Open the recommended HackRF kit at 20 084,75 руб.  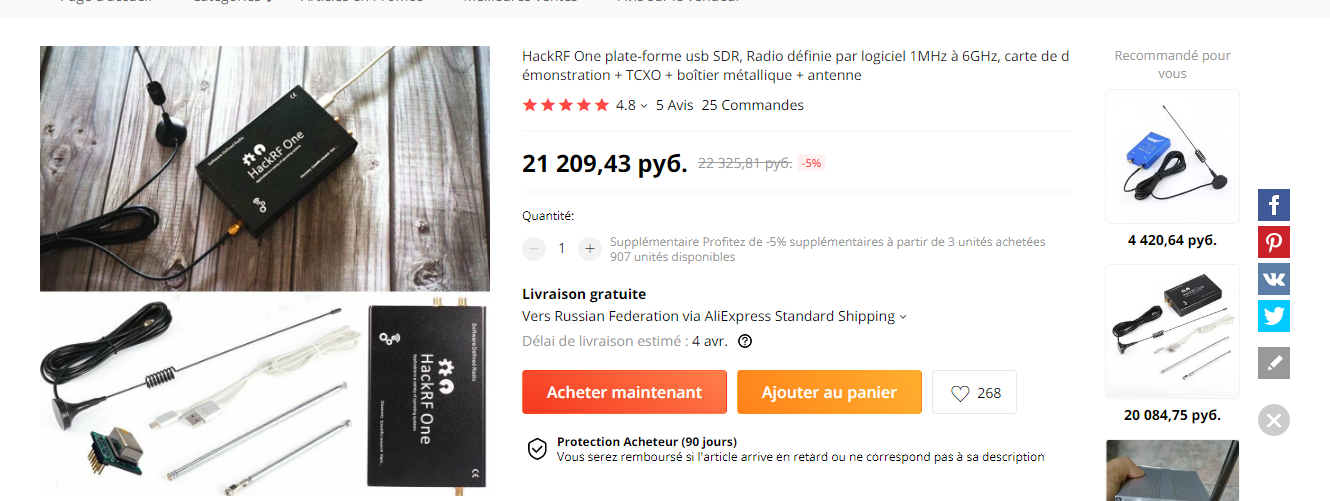point(1172,332)
